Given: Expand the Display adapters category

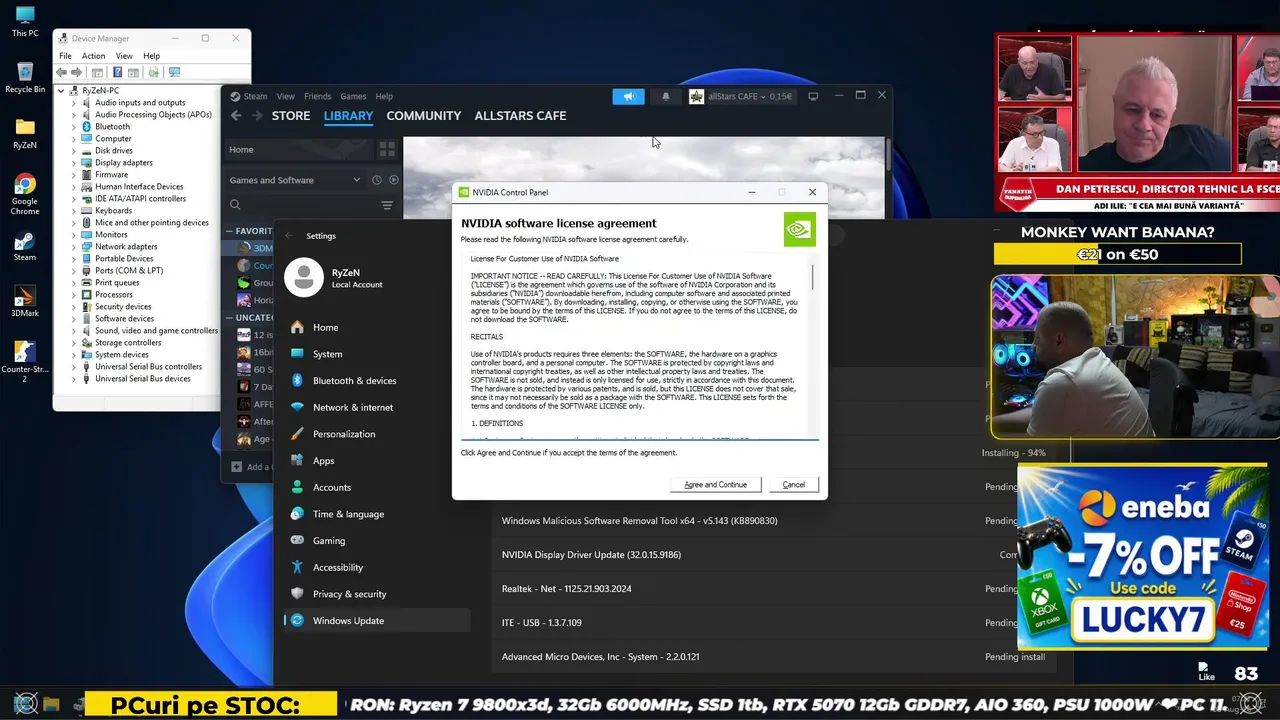Looking at the screenshot, I should [73, 163].
